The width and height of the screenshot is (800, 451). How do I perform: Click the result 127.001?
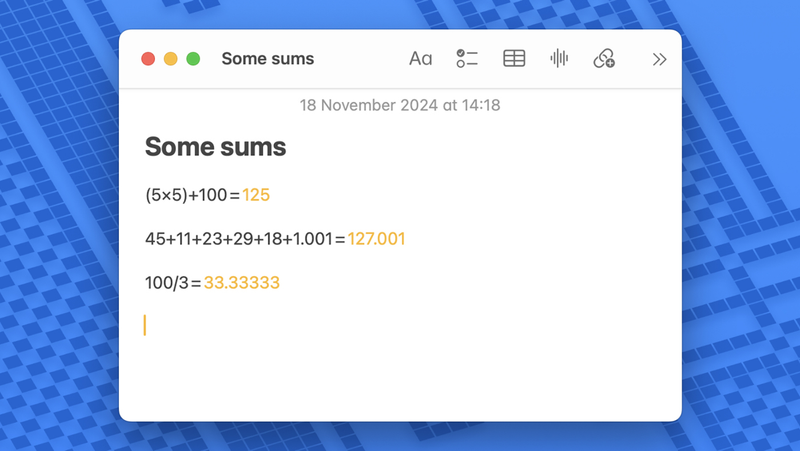point(376,239)
